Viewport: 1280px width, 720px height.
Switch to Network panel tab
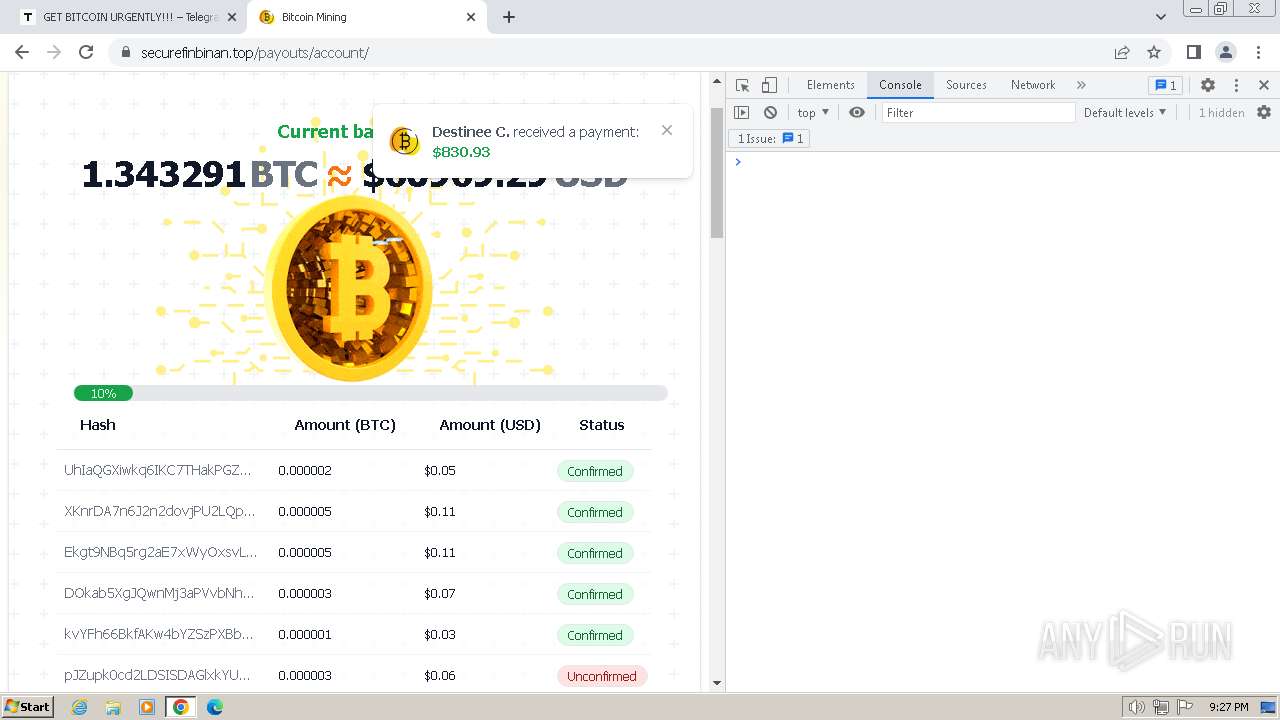(1033, 85)
